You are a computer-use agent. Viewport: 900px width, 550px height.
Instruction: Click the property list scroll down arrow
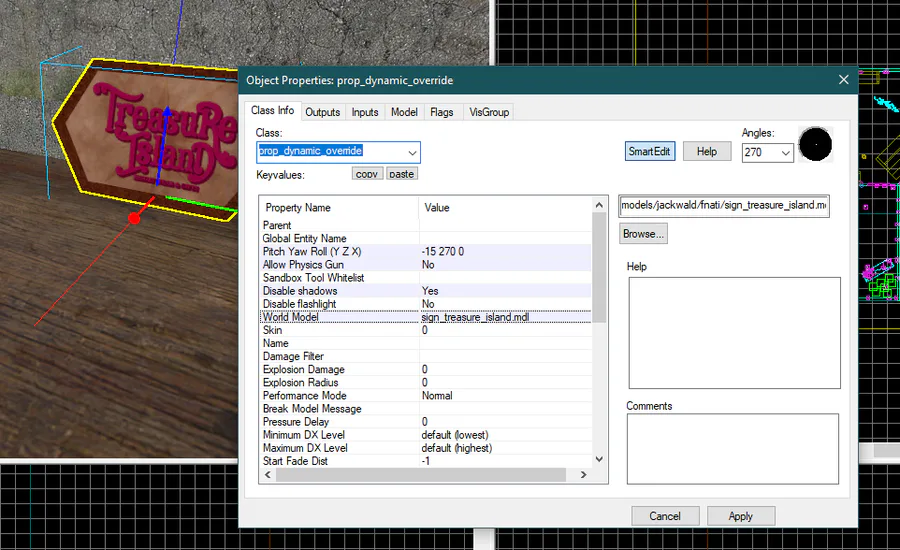click(x=599, y=459)
